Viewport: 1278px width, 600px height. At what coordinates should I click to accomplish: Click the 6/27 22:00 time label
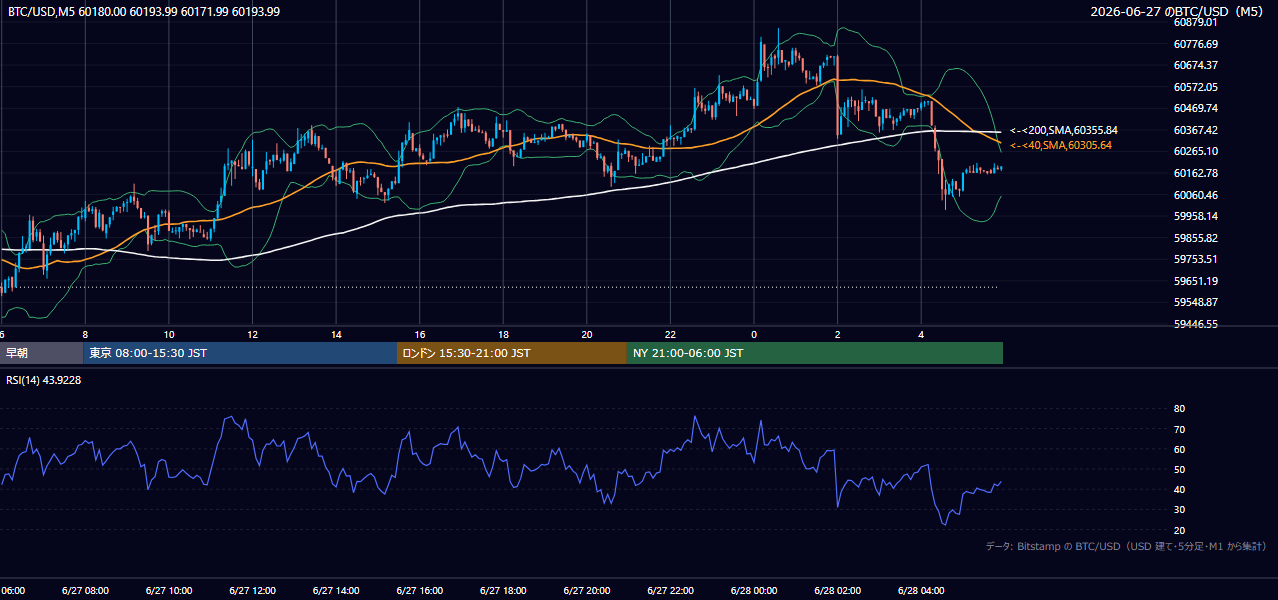pyautogui.click(x=670, y=591)
